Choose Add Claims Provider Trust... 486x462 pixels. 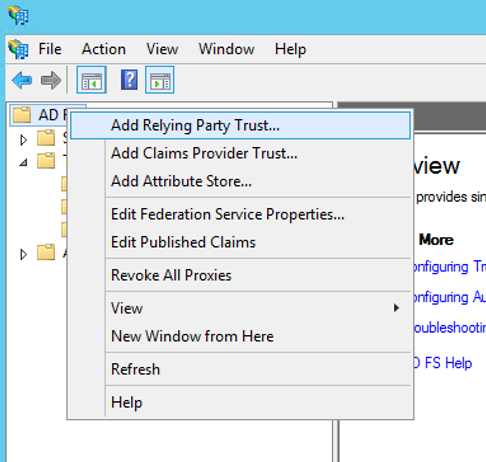point(240,153)
